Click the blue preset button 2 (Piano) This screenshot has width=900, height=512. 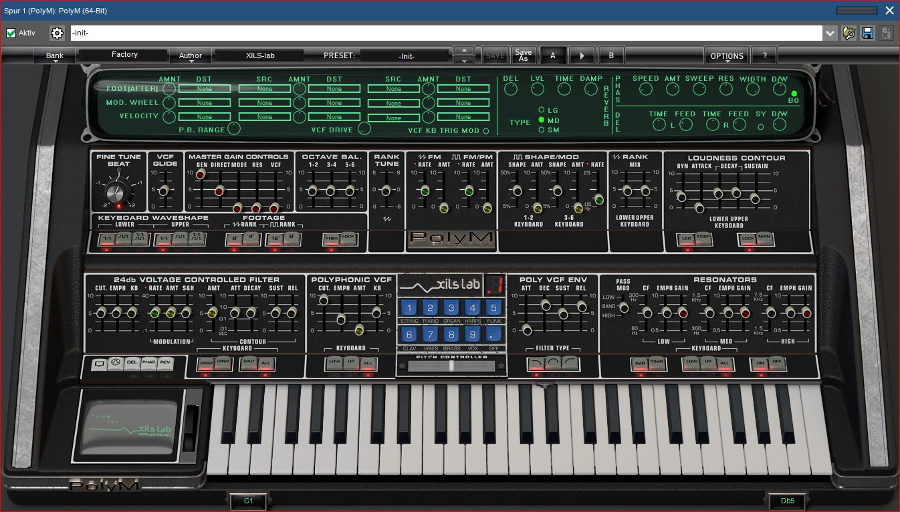click(x=430, y=308)
